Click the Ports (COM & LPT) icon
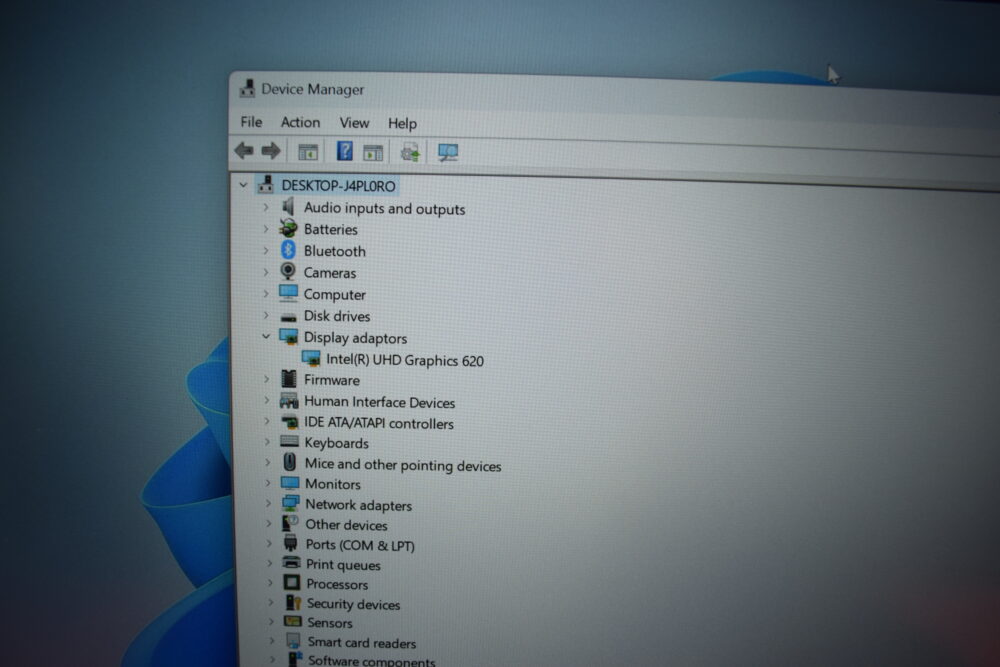Image resolution: width=1000 pixels, height=667 pixels. pyautogui.click(x=291, y=543)
